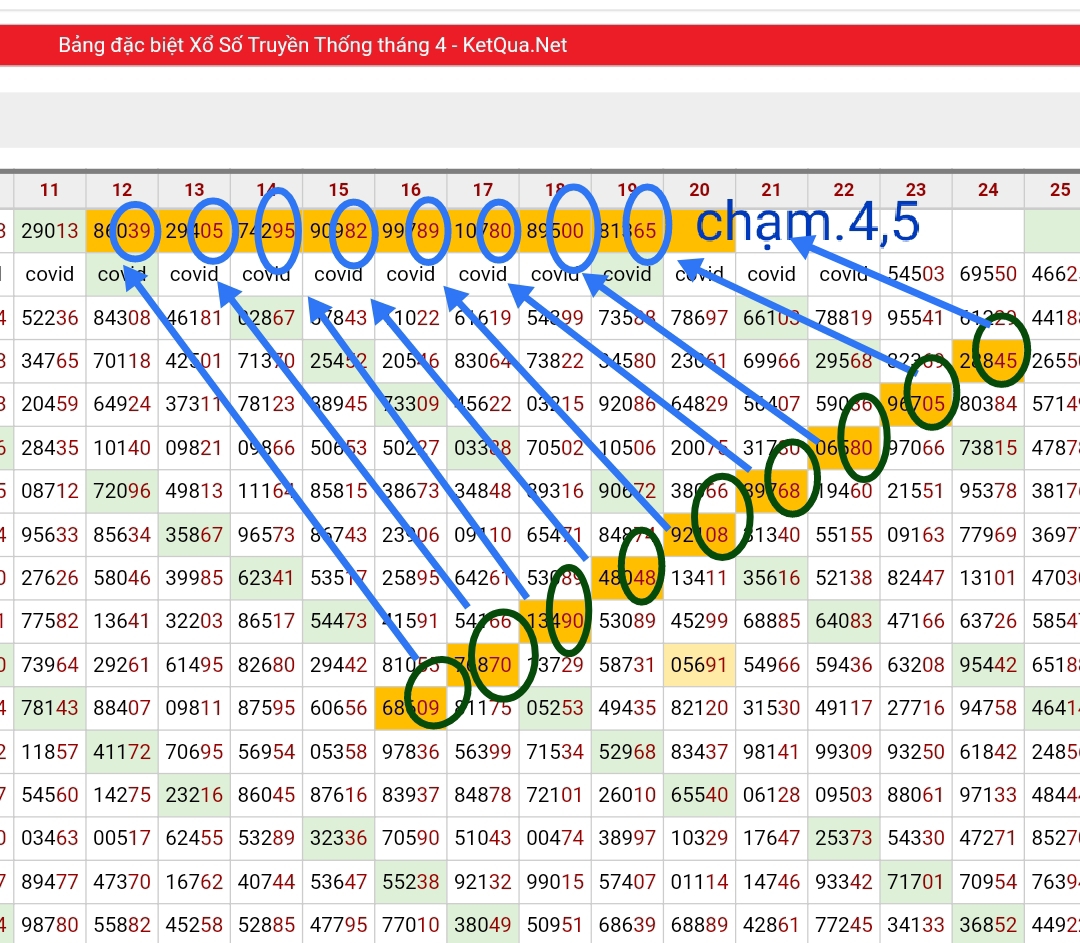This screenshot has width=1080, height=943.
Task: Select the green cell 65540
Action: [x=699, y=794]
